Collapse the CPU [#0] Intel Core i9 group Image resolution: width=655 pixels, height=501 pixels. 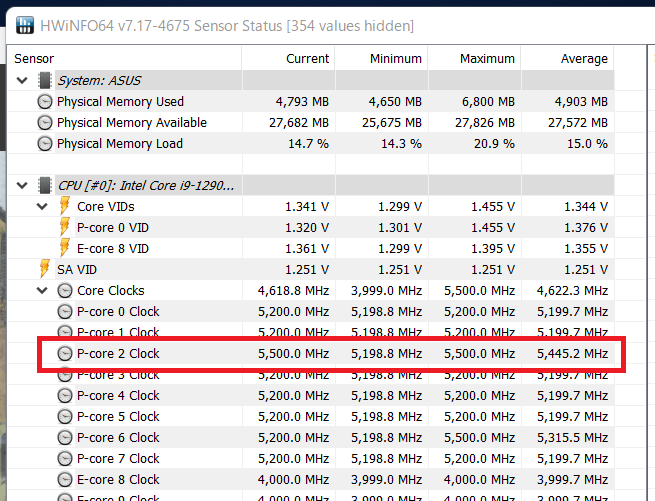coord(22,185)
